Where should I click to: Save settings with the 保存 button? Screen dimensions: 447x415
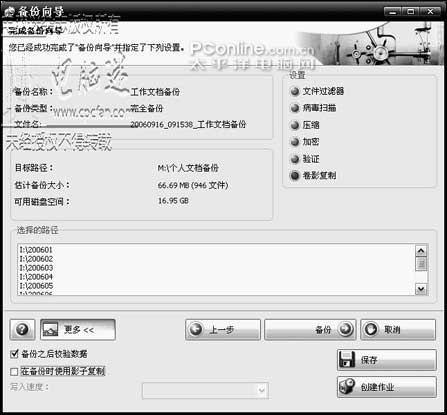(387, 360)
